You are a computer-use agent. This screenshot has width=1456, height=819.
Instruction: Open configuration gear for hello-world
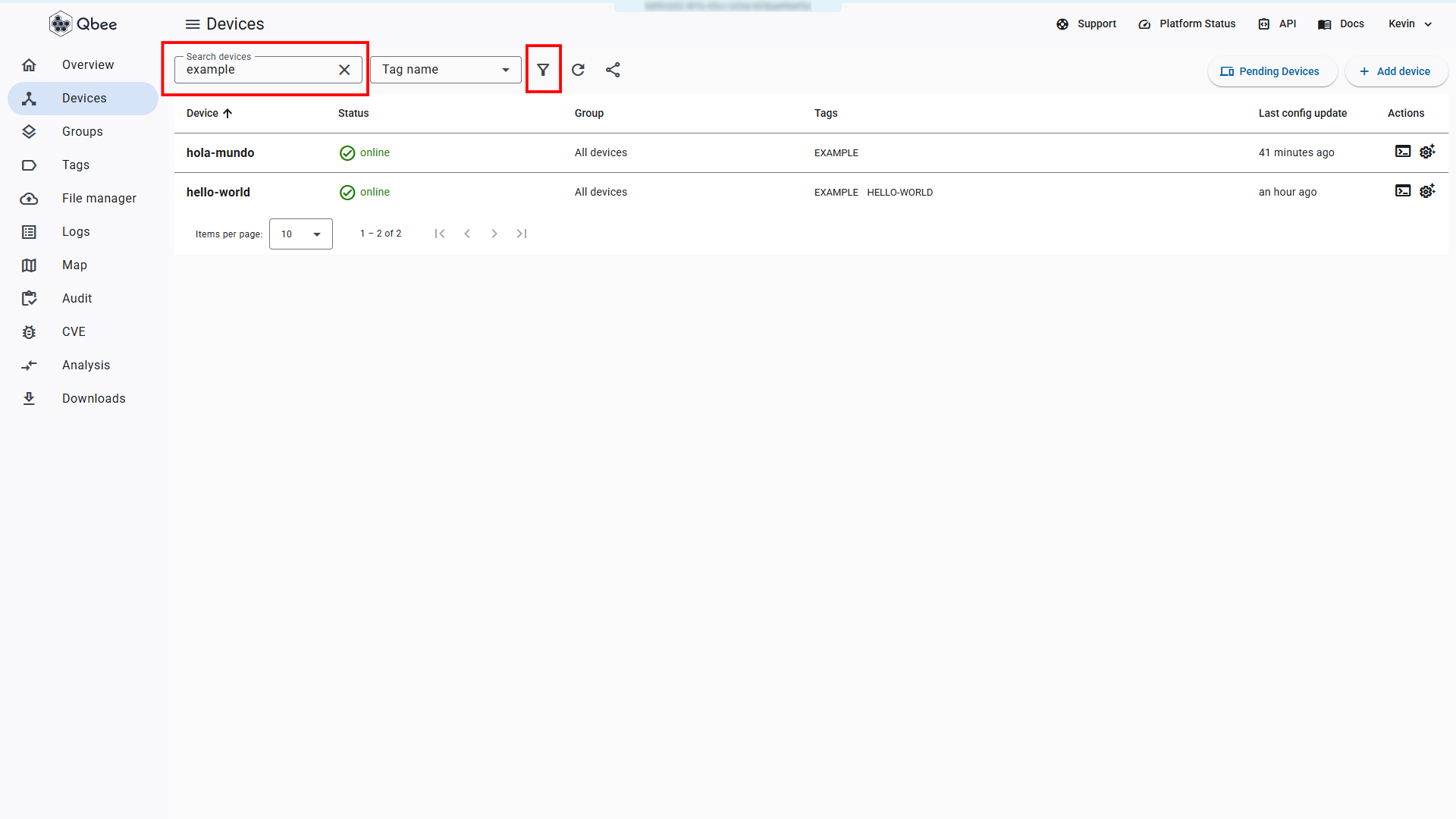pos(1427,191)
